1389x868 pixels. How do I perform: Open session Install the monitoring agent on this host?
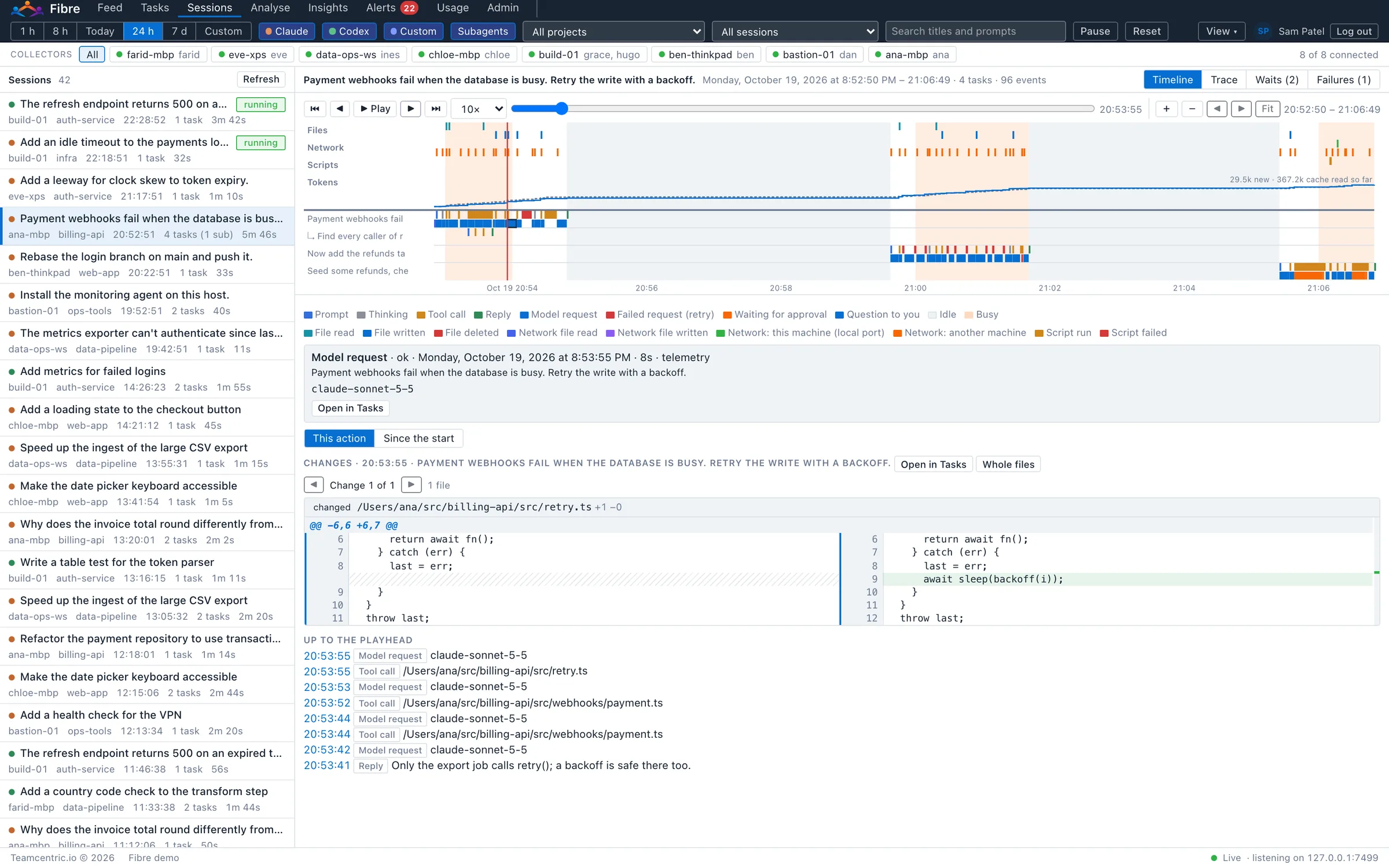pyautogui.click(x=147, y=303)
